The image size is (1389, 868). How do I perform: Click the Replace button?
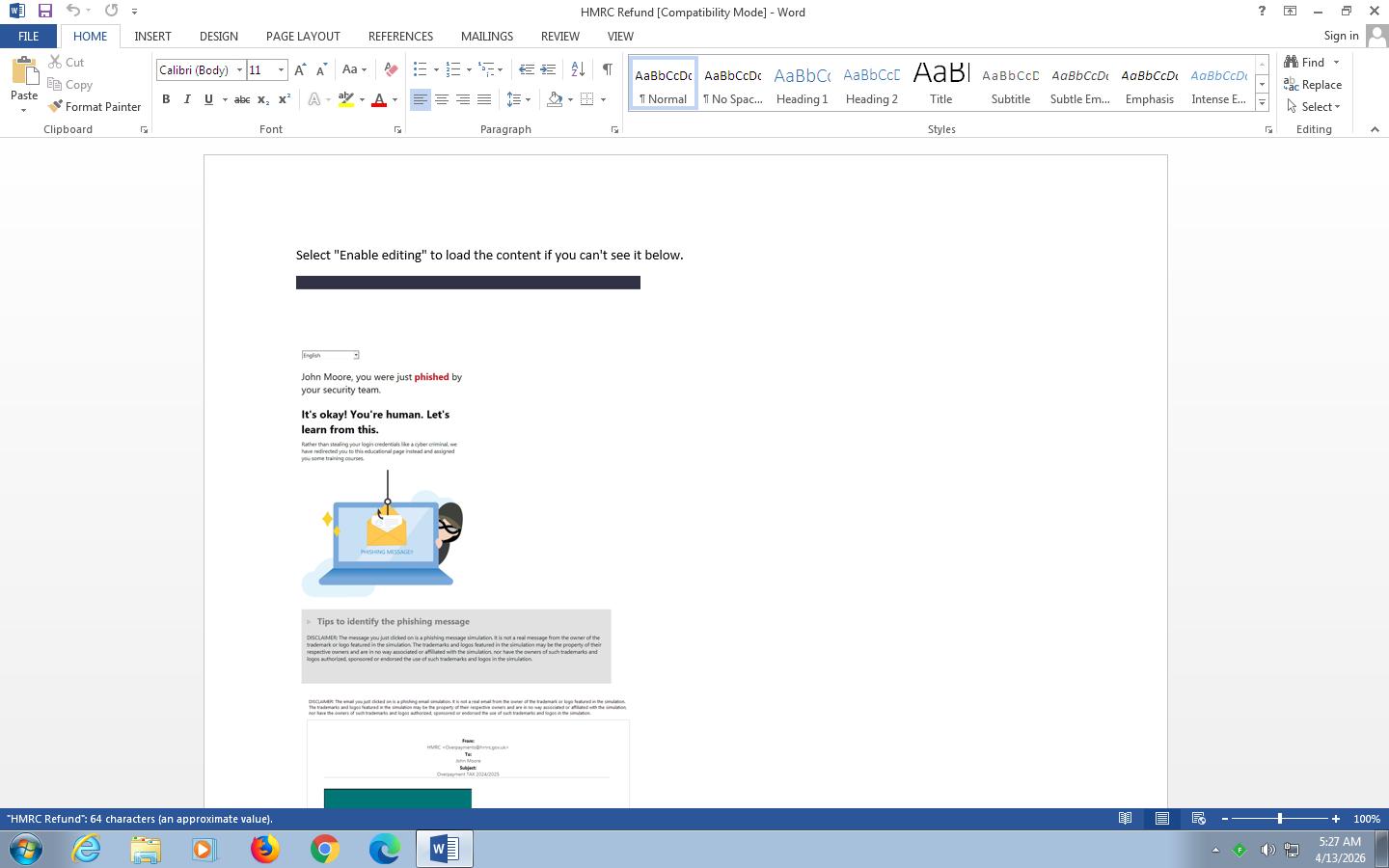pos(1313,85)
